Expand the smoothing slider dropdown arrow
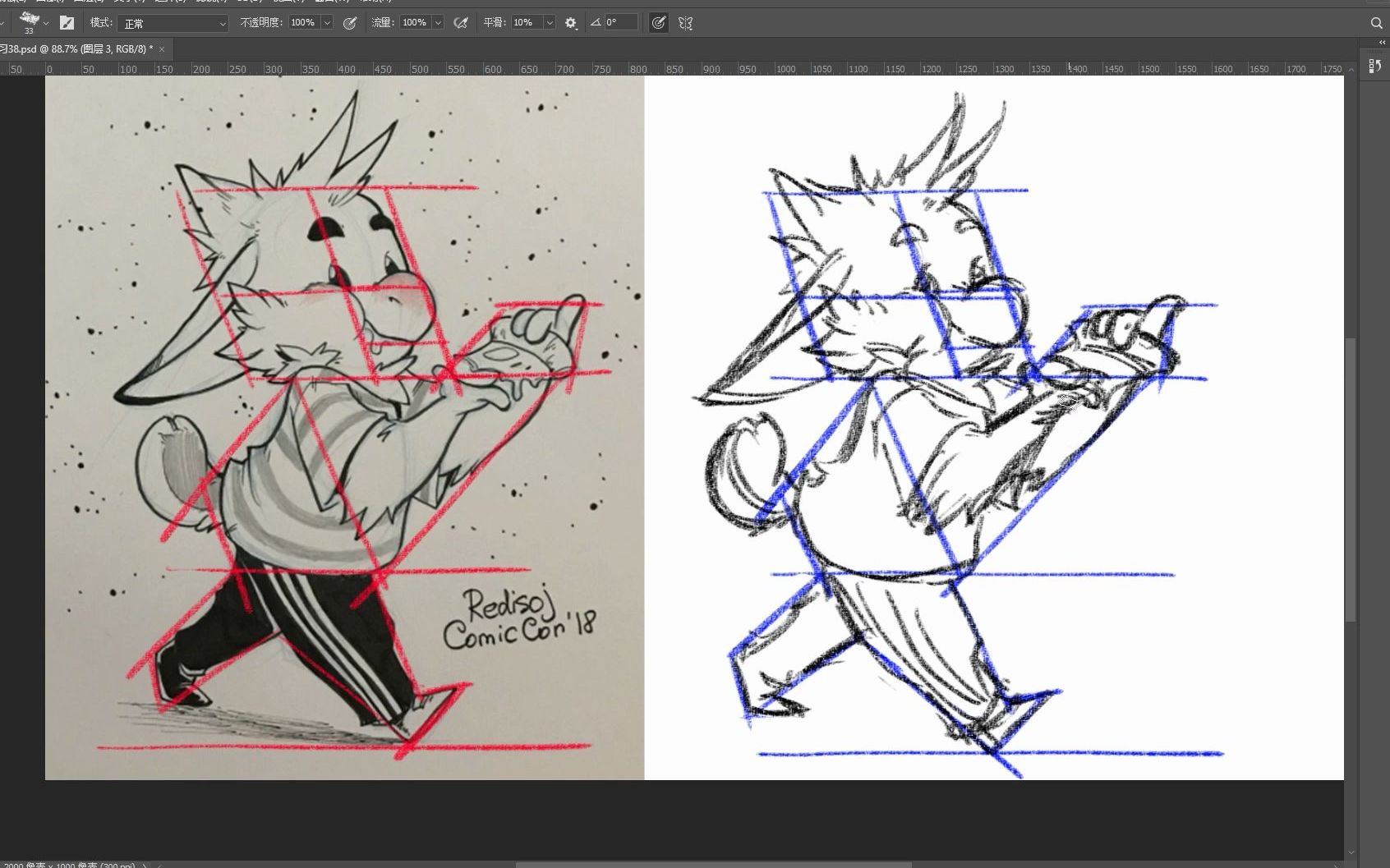 tap(550, 23)
